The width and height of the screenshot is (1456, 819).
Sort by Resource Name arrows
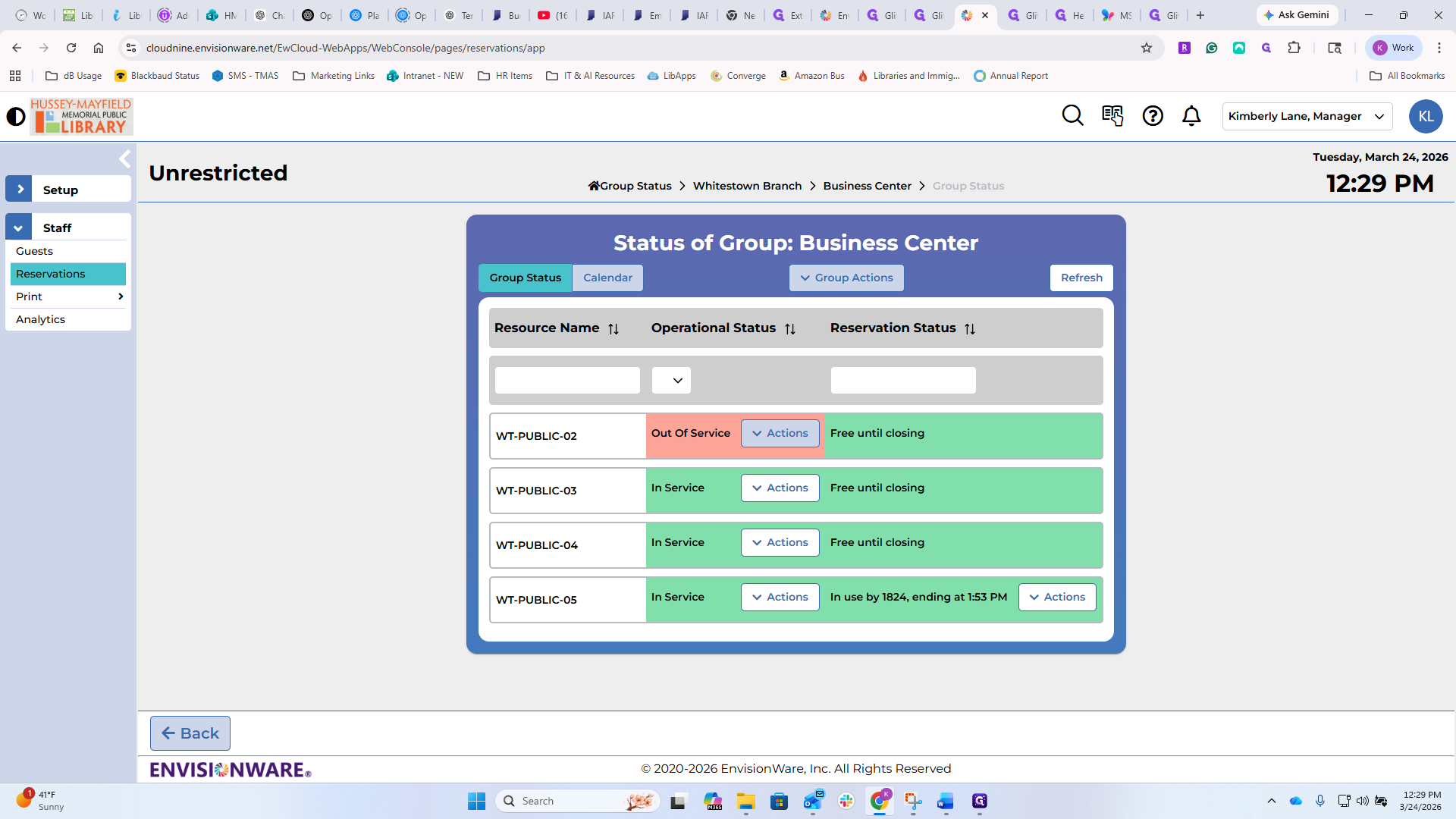pyautogui.click(x=613, y=329)
